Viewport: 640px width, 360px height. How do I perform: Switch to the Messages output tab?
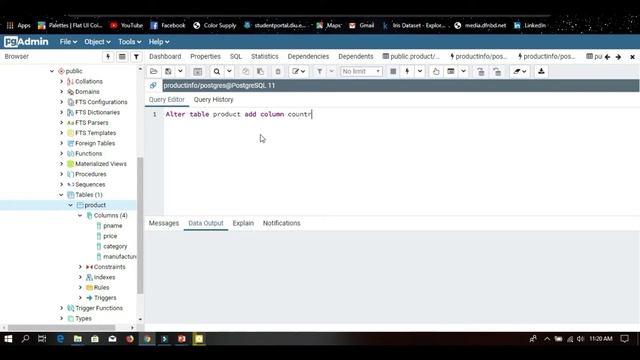pyautogui.click(x=164, y=223)
